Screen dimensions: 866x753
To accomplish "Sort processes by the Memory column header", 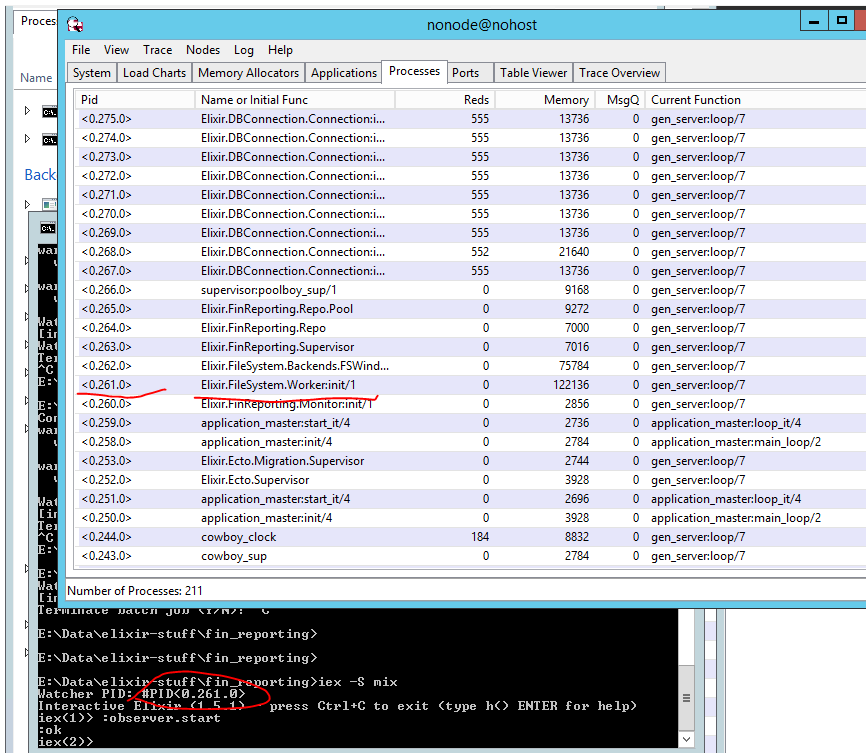I will click(x=565, y=99).
